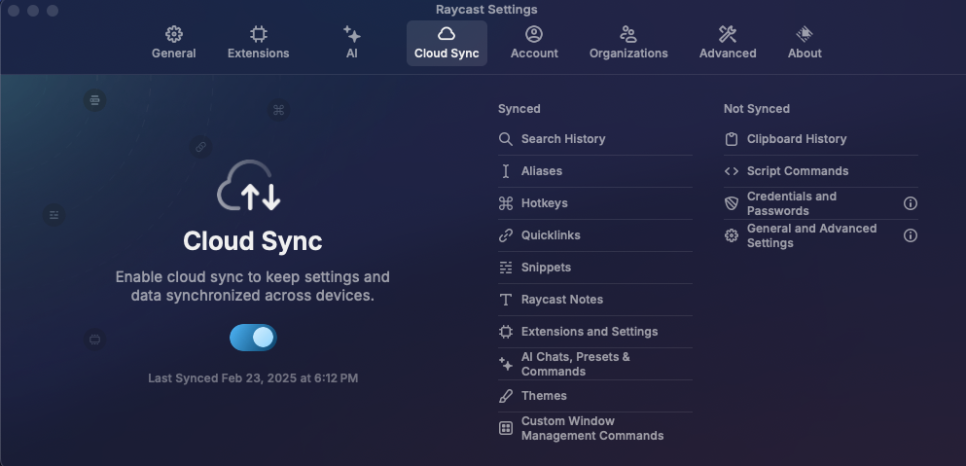Click the Custom Window Management grid icon
The image size is (966, 466).
click(x=506, y=428)
